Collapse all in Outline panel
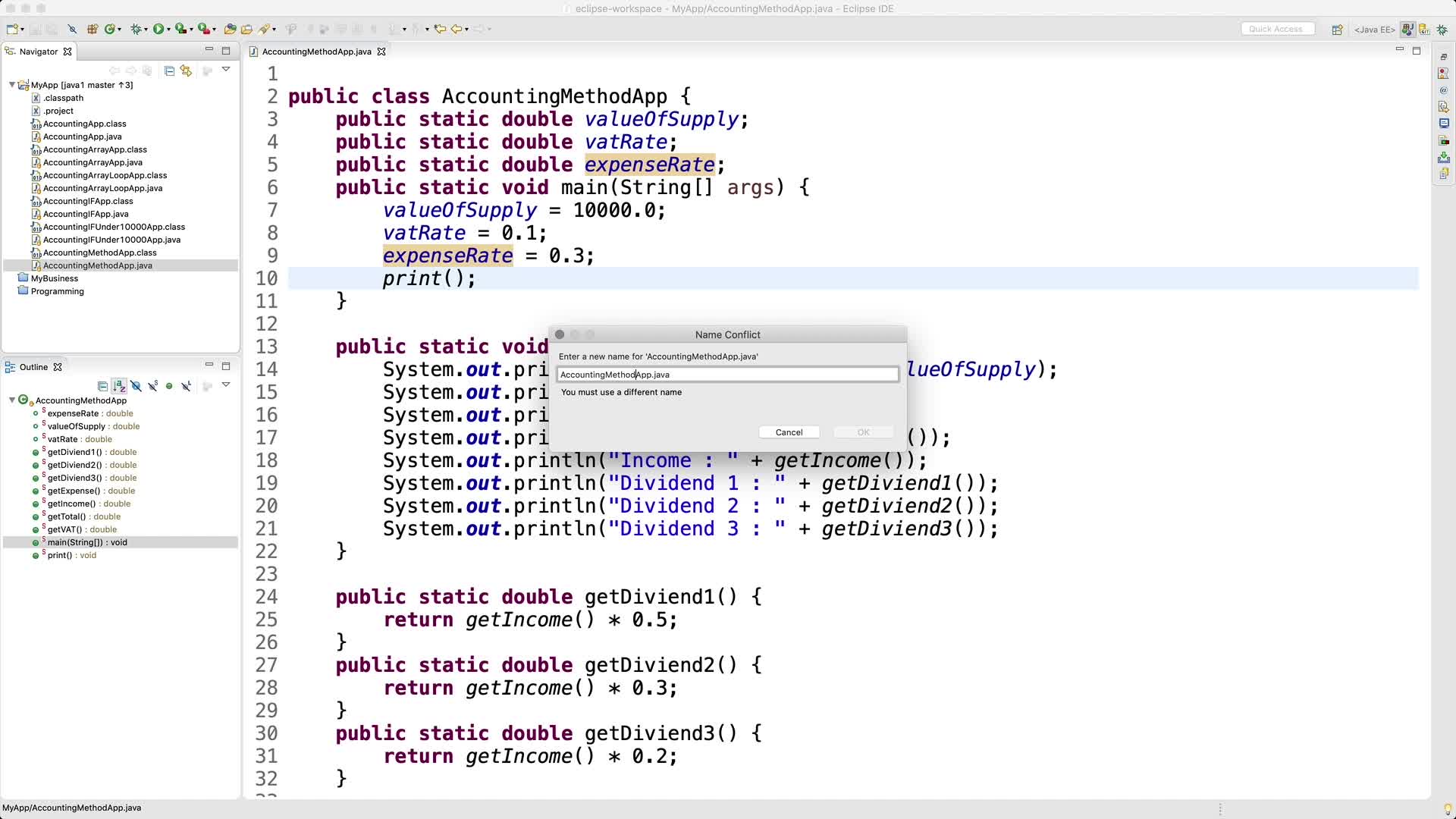The image size is (1456, 819). [x=102, y=386]
